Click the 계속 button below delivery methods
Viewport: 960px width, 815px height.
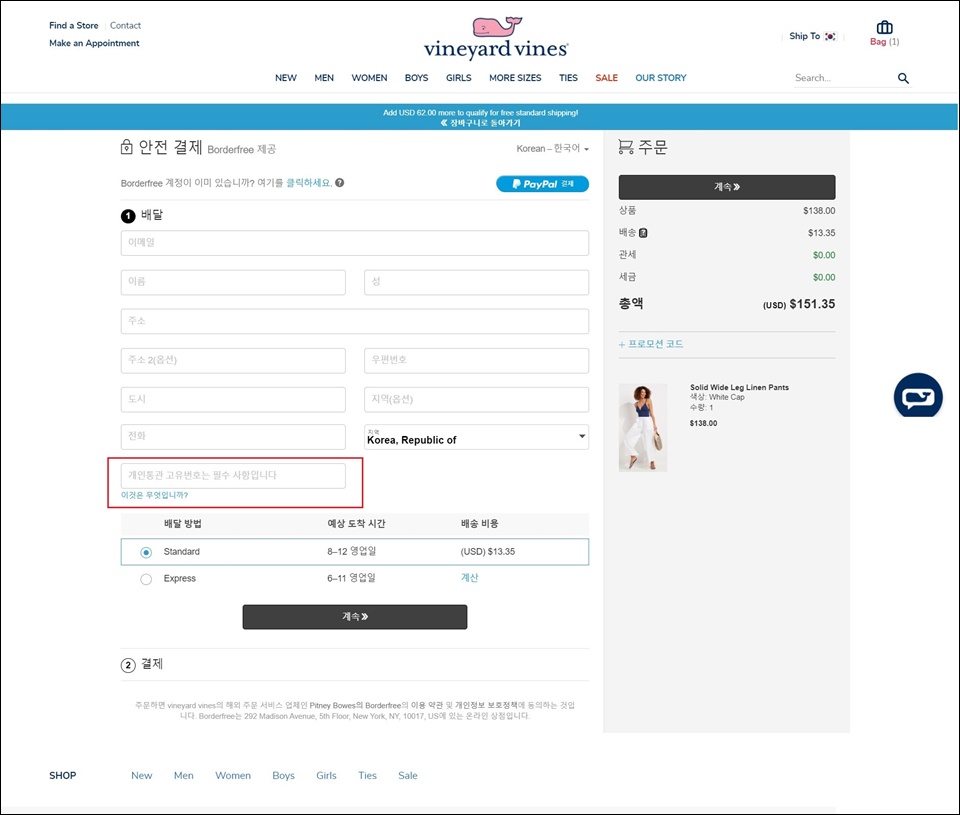coord(354,617)
